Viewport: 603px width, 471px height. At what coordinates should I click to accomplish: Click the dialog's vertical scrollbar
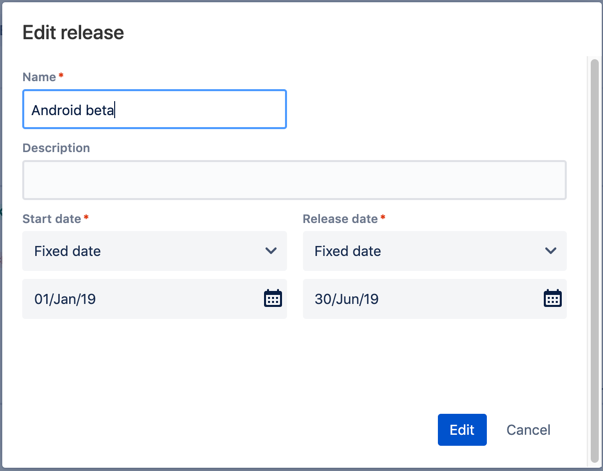pos(595,261)
